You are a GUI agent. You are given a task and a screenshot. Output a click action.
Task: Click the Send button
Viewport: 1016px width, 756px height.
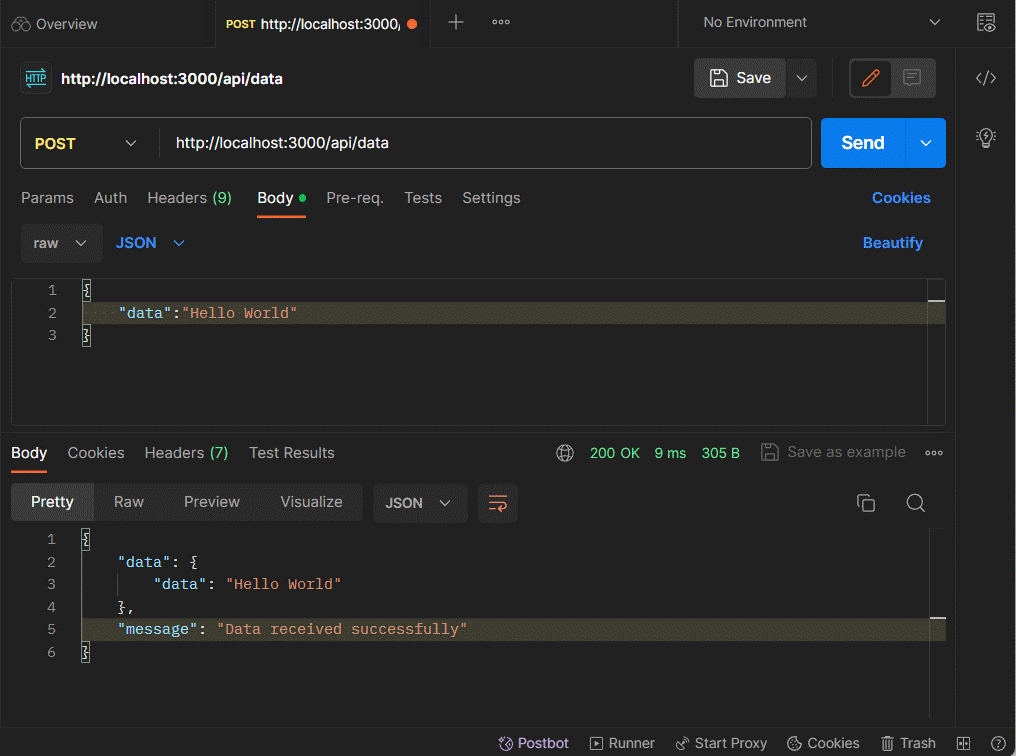(862, 143)
